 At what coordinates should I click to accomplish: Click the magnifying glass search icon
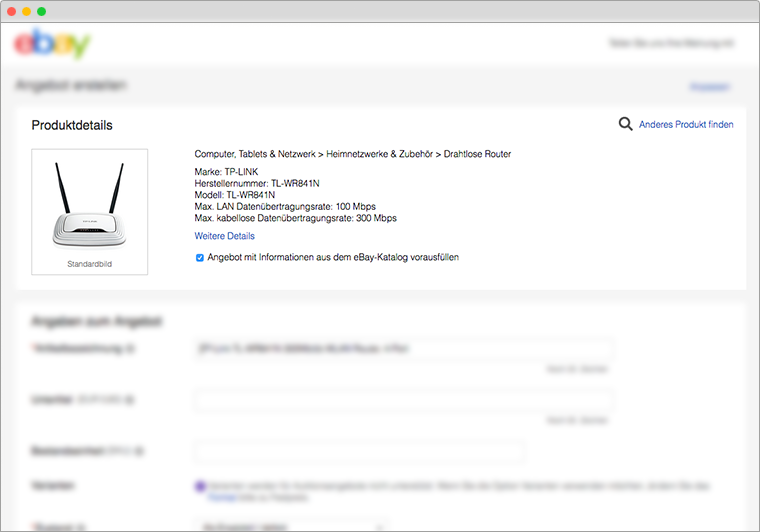(626, 124)
